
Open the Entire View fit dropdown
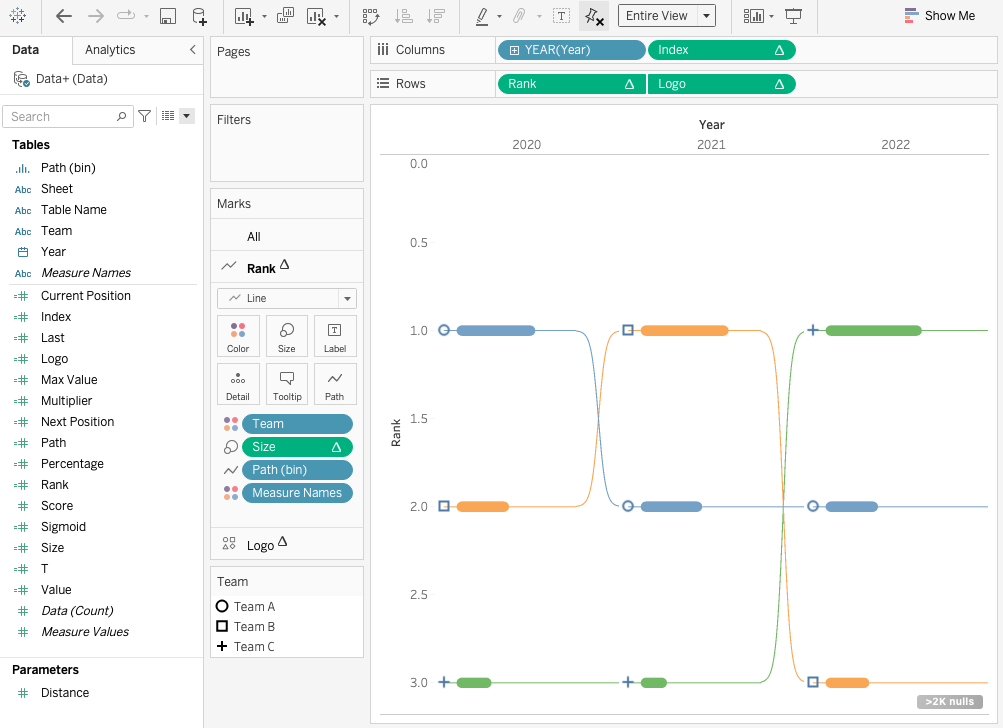point(706,16)
